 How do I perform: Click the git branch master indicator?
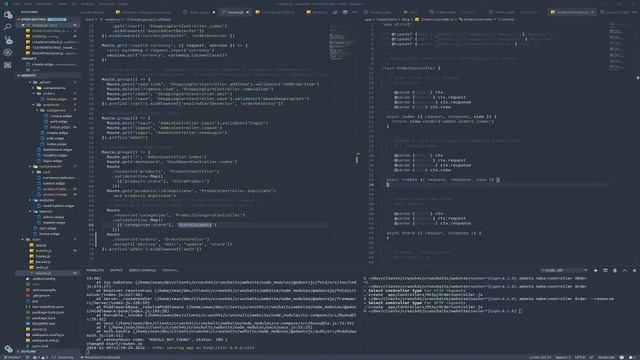12,357
